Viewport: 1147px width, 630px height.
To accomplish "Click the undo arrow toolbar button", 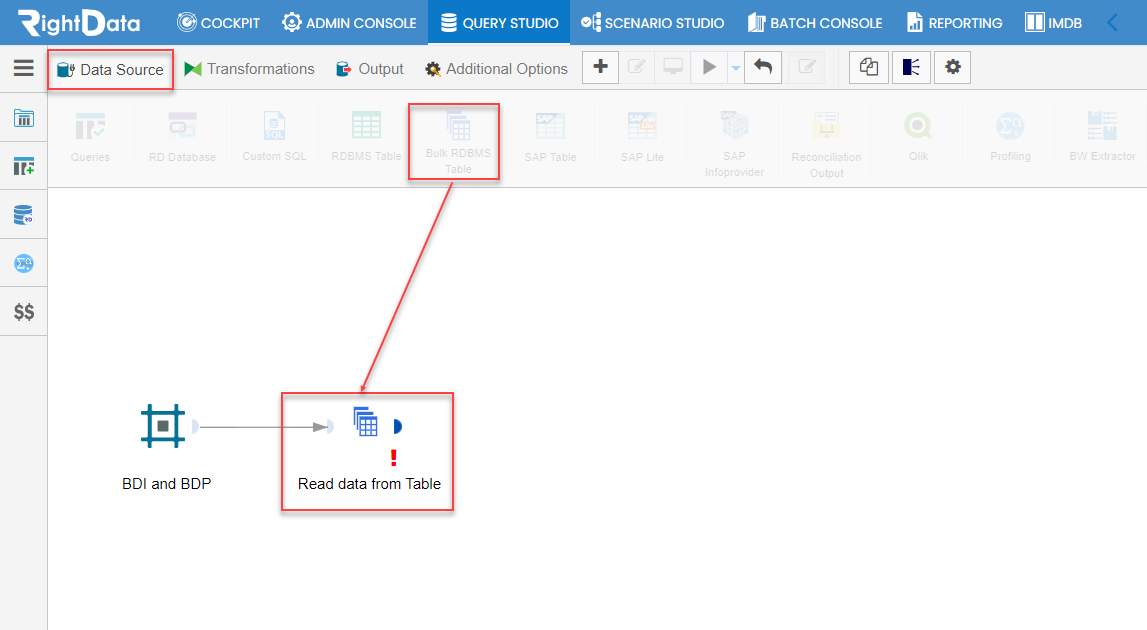I will point(763,67).
